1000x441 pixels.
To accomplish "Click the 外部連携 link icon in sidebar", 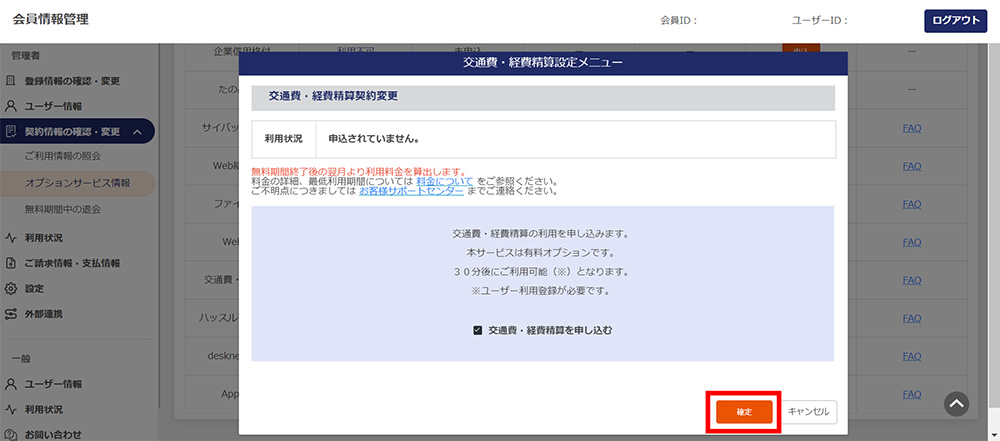I will pyautogui.click(x=11, y=314).
